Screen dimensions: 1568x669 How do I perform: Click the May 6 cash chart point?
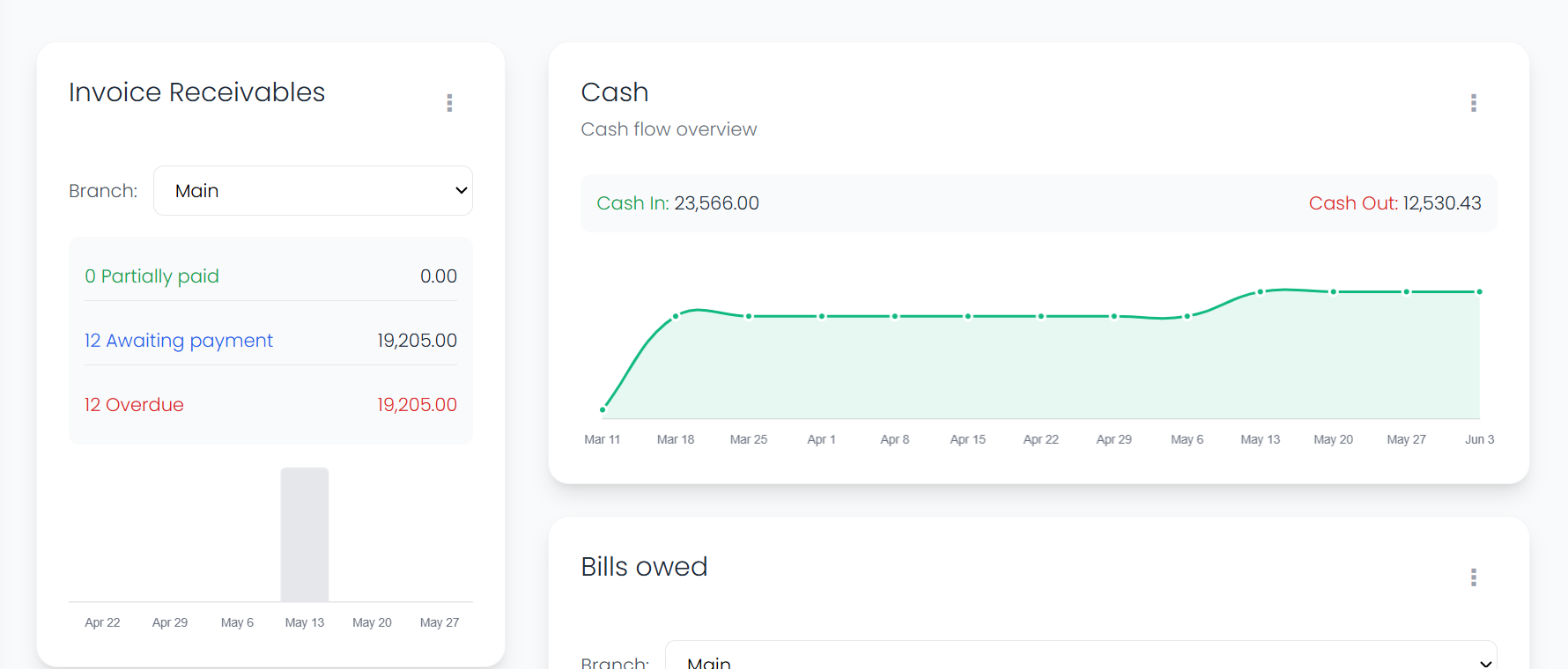pyautogui.click(x=1187, y=316)
